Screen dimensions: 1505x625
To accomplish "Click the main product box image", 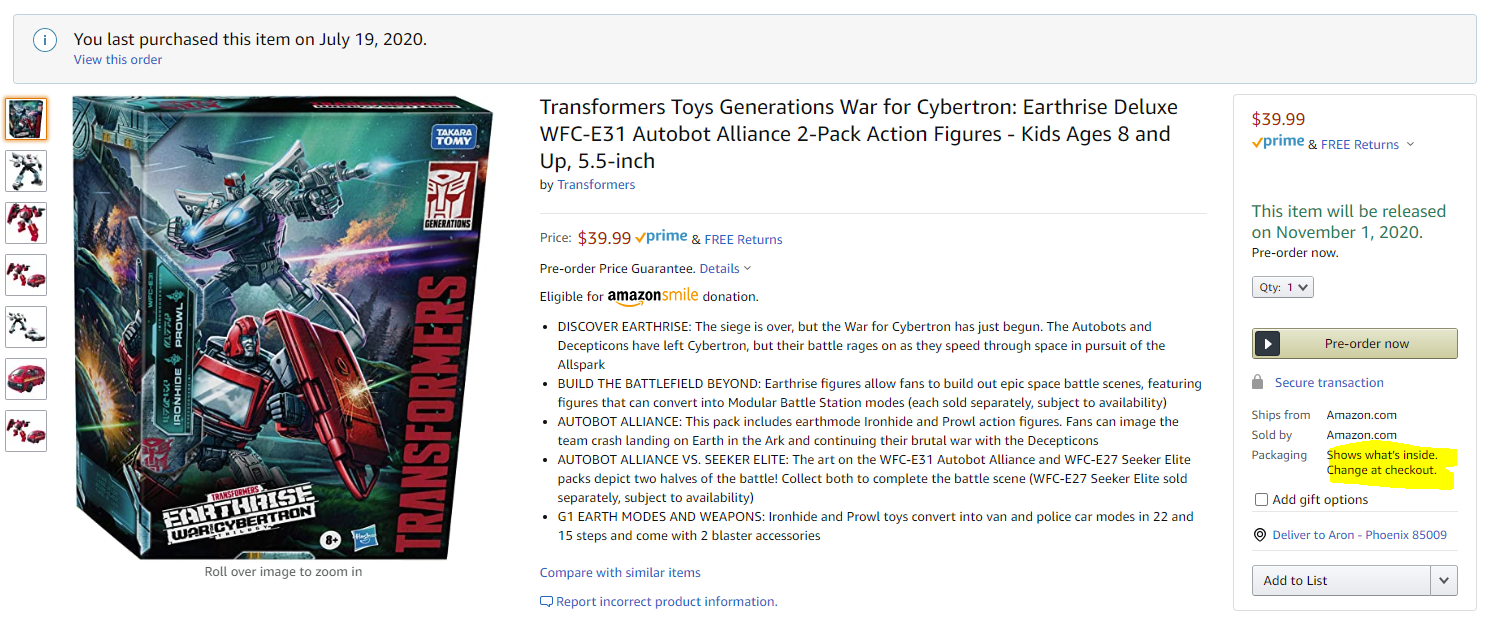I will [x=283, y=328].
